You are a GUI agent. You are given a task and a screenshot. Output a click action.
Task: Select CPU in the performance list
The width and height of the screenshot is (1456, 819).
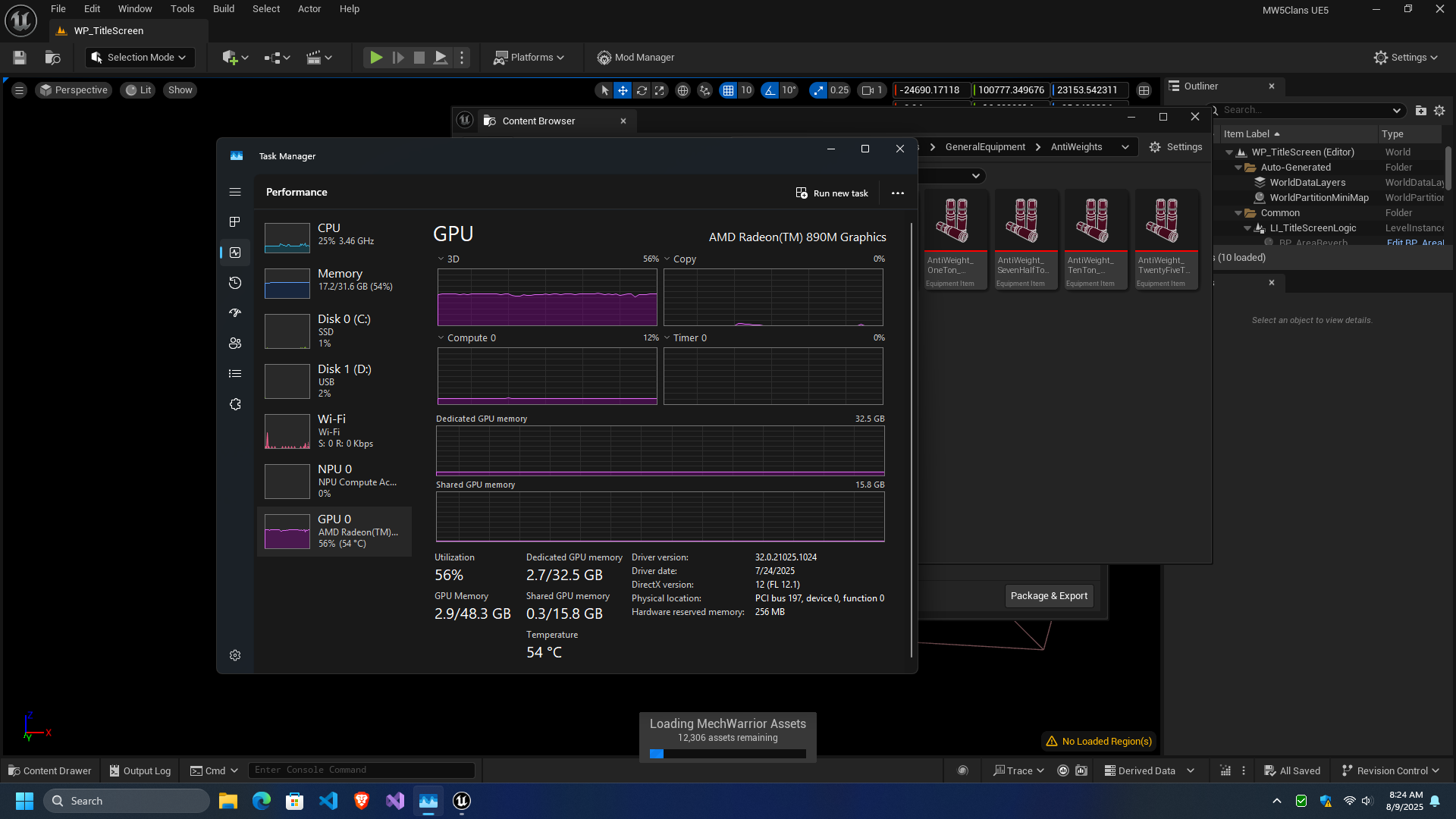coord(334,237)
